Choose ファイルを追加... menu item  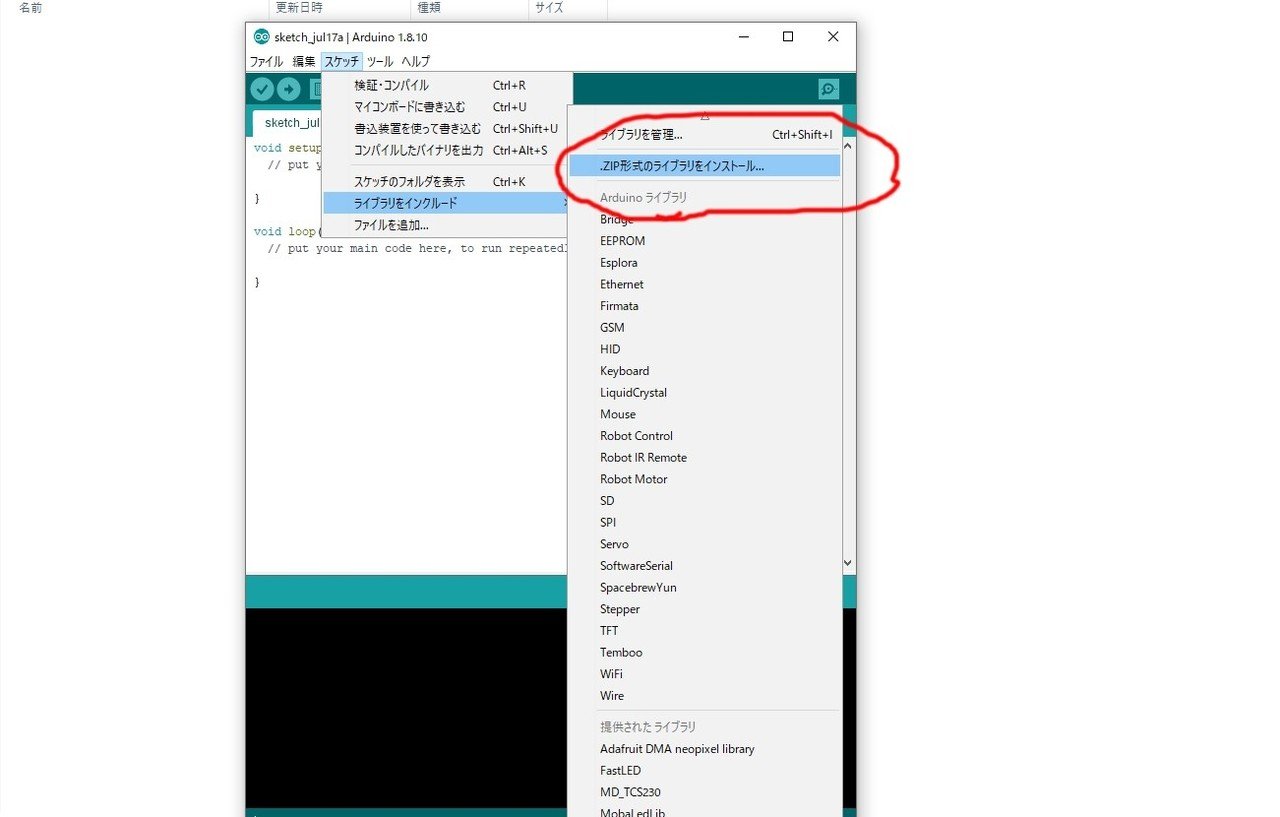click(x=447, y=225)
